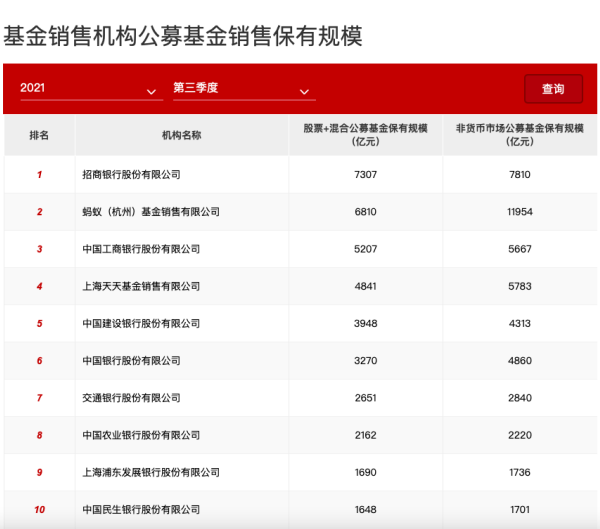The height and width of the screenshot is (529, 600).
Task: Click rank number 9
Action: [39, 472]
